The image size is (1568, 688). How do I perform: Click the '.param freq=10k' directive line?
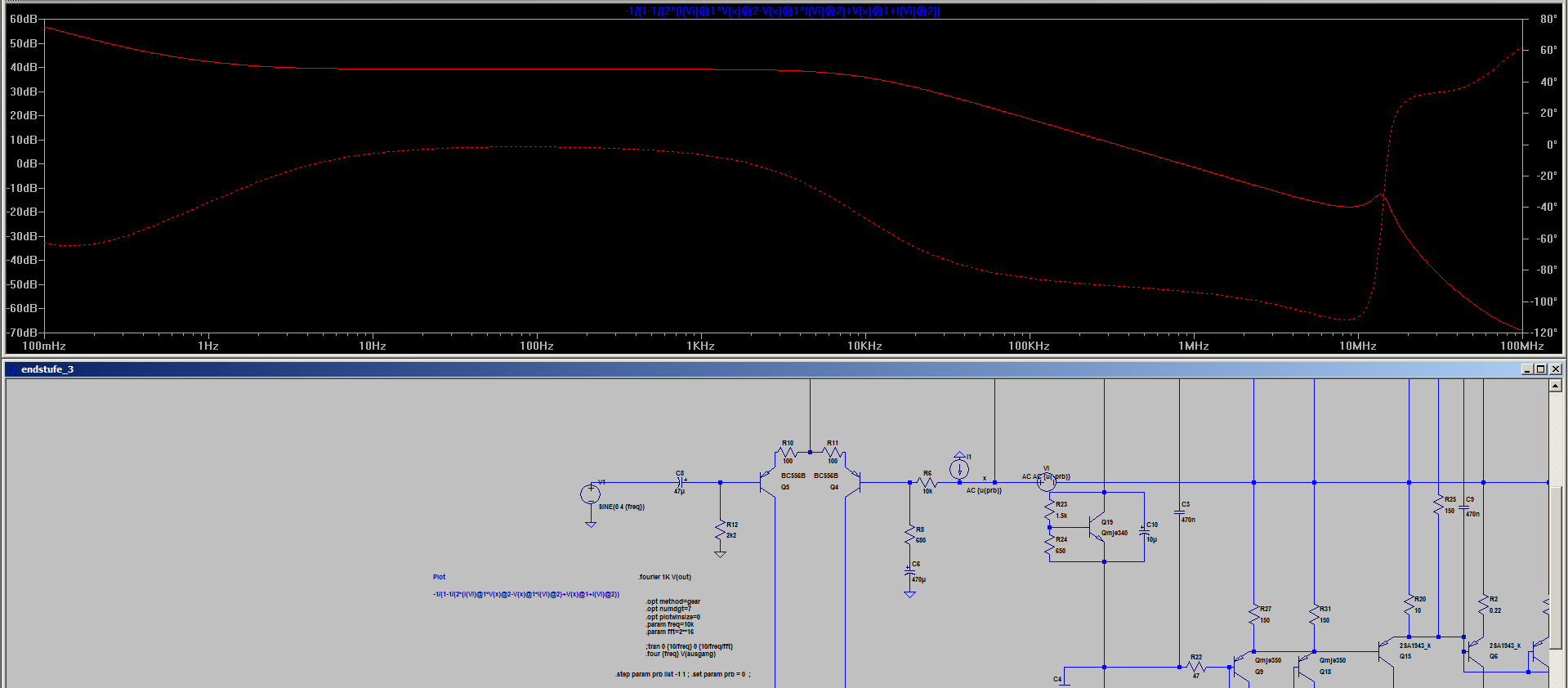pyautogui.click(x=670, y=624)
